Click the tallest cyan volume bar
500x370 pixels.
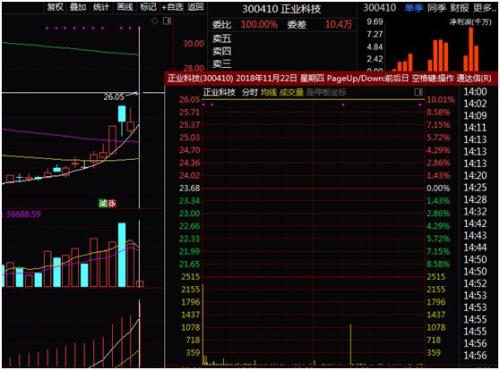(122, 255)
